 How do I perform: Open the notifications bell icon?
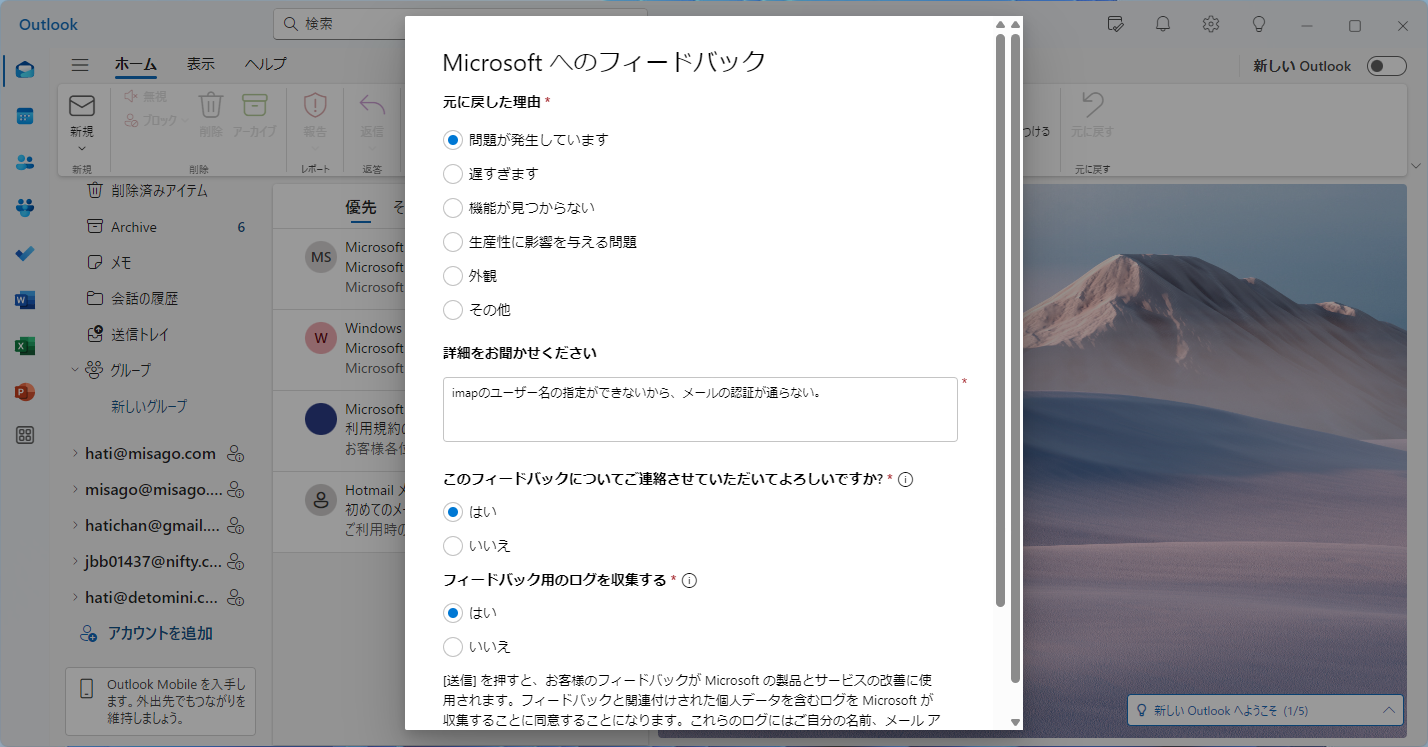[x=1163, y=24]
